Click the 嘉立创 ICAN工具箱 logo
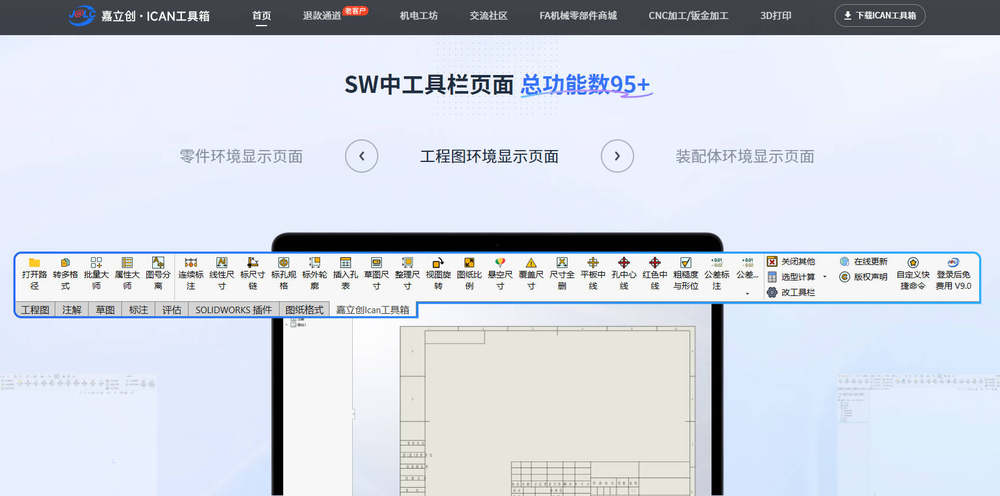The width and height of the screenshot is (1000, 496). tap(139, 16)
